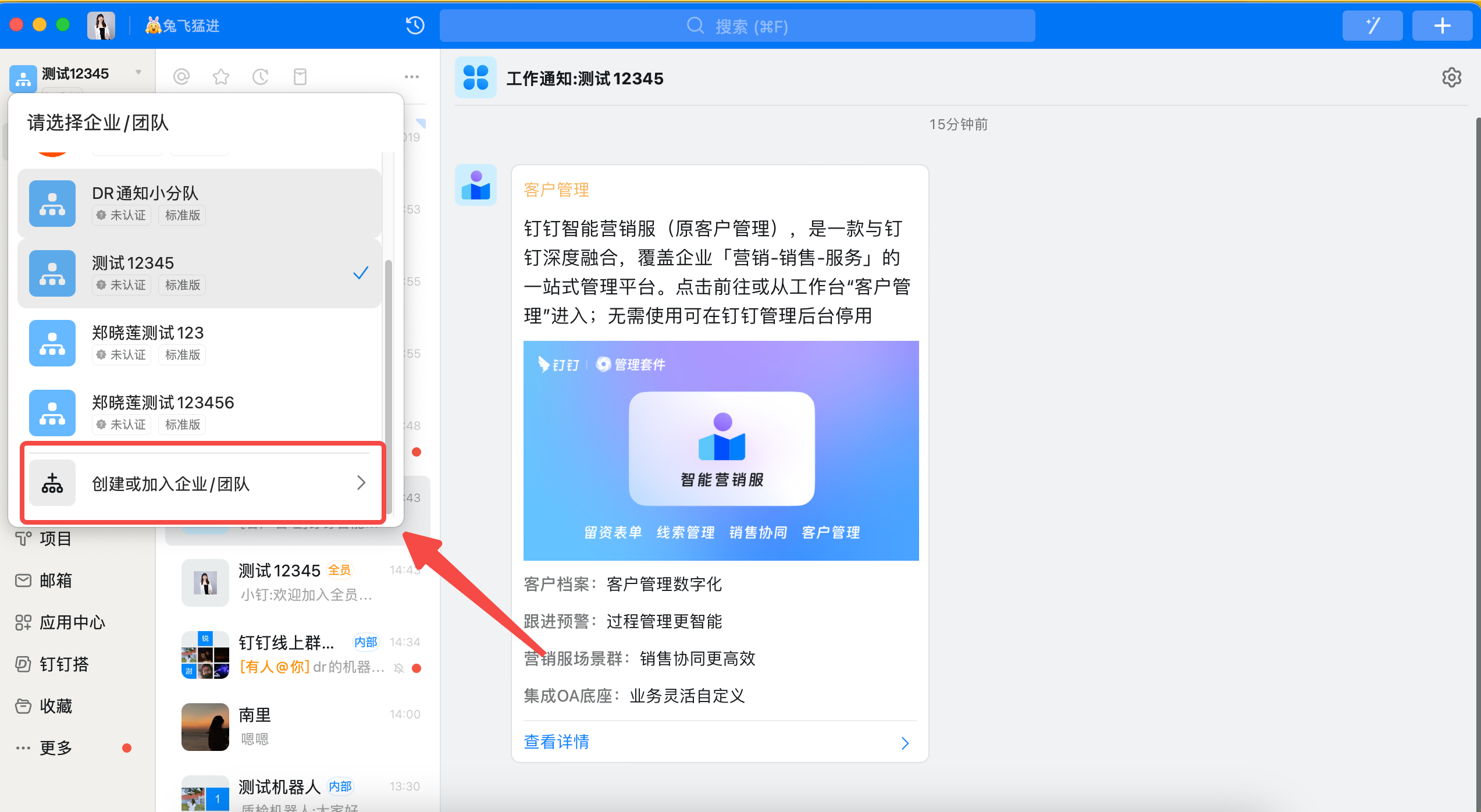This screenshot has width=1481, height=812.
Task: Click the arrow beside 查看详情
Action: (905, 743)
